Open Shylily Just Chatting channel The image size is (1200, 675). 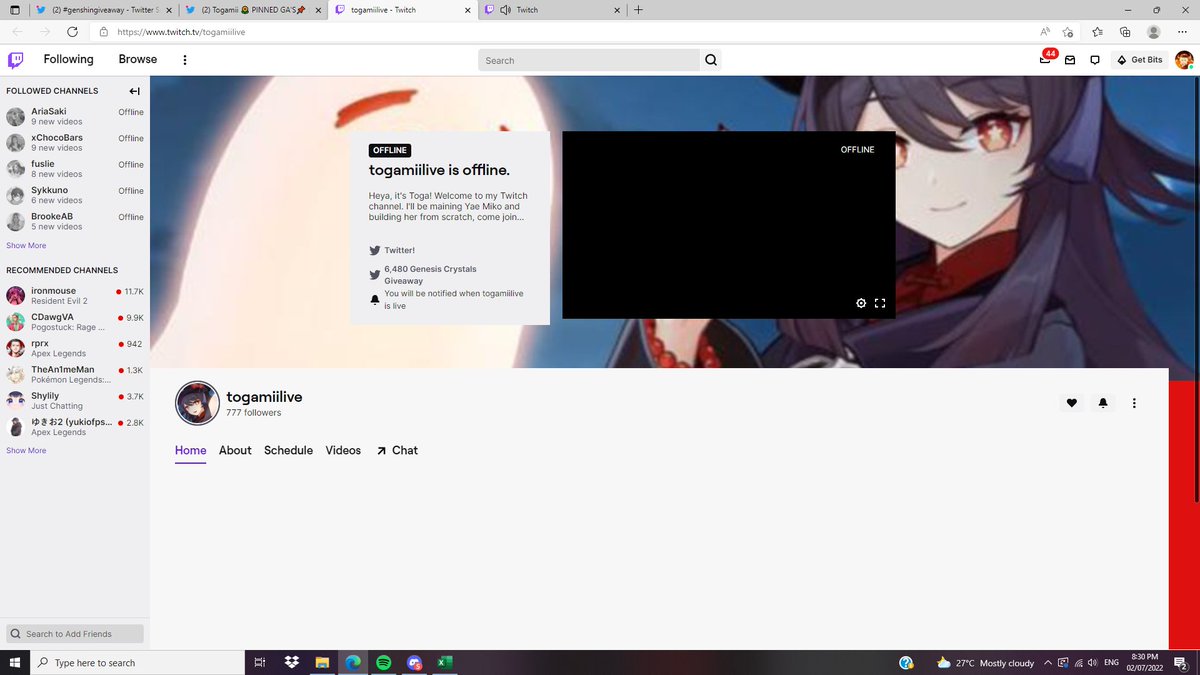75,400
